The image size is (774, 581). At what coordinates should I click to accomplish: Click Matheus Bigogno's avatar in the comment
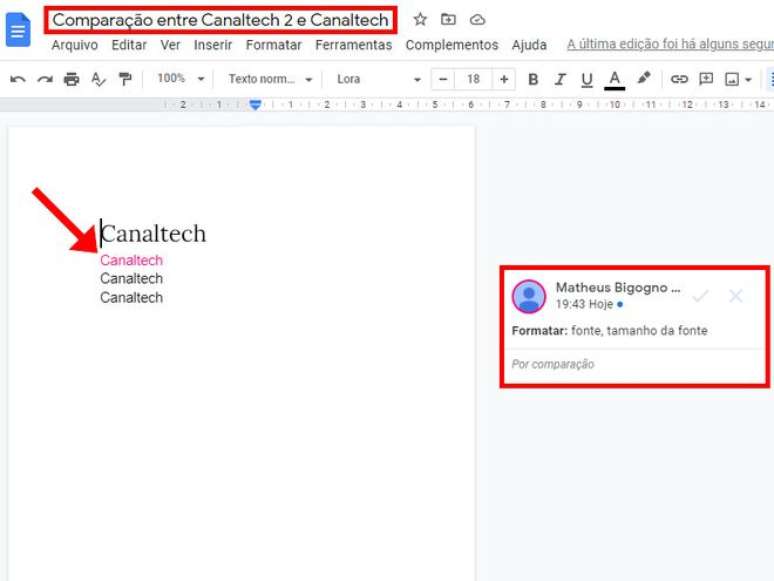529,296
